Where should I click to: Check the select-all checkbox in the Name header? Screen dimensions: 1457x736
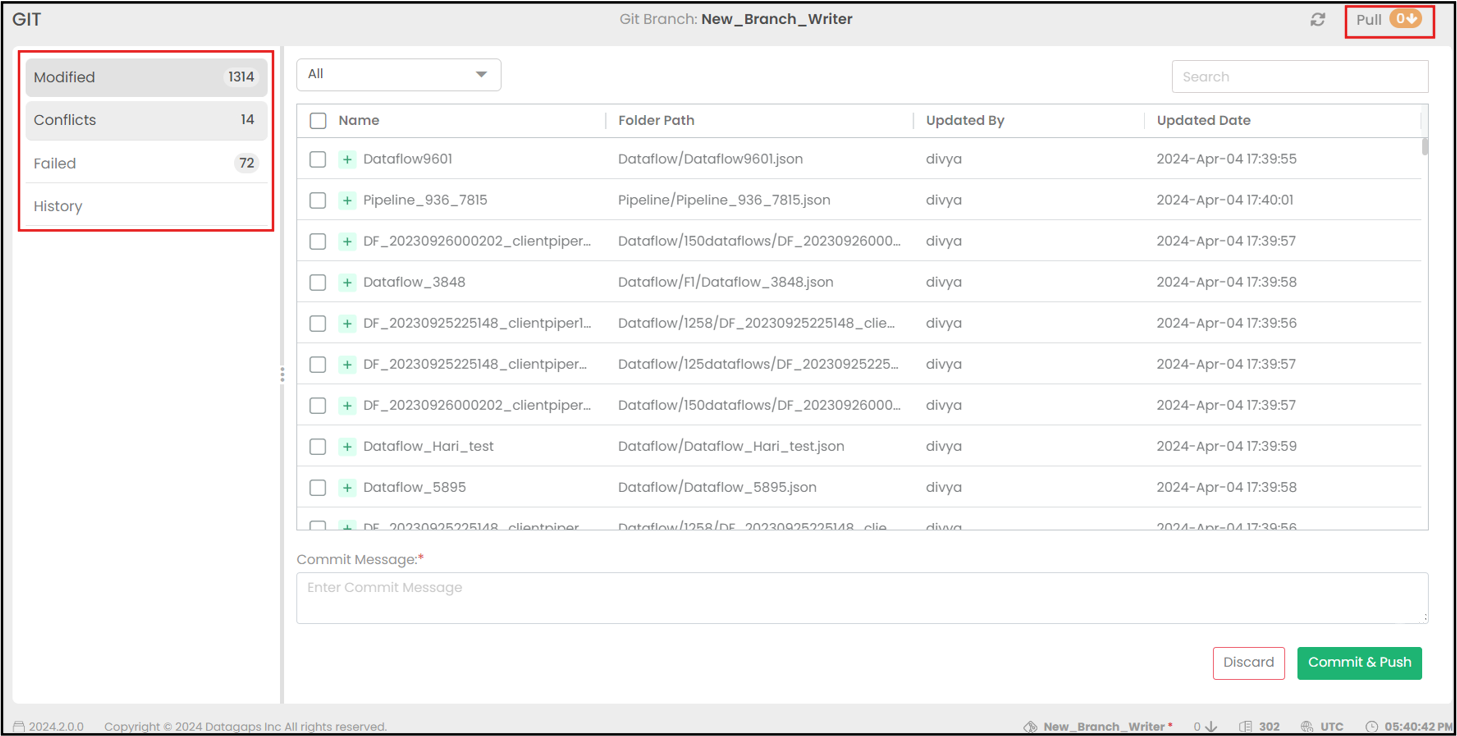(318, 121)
